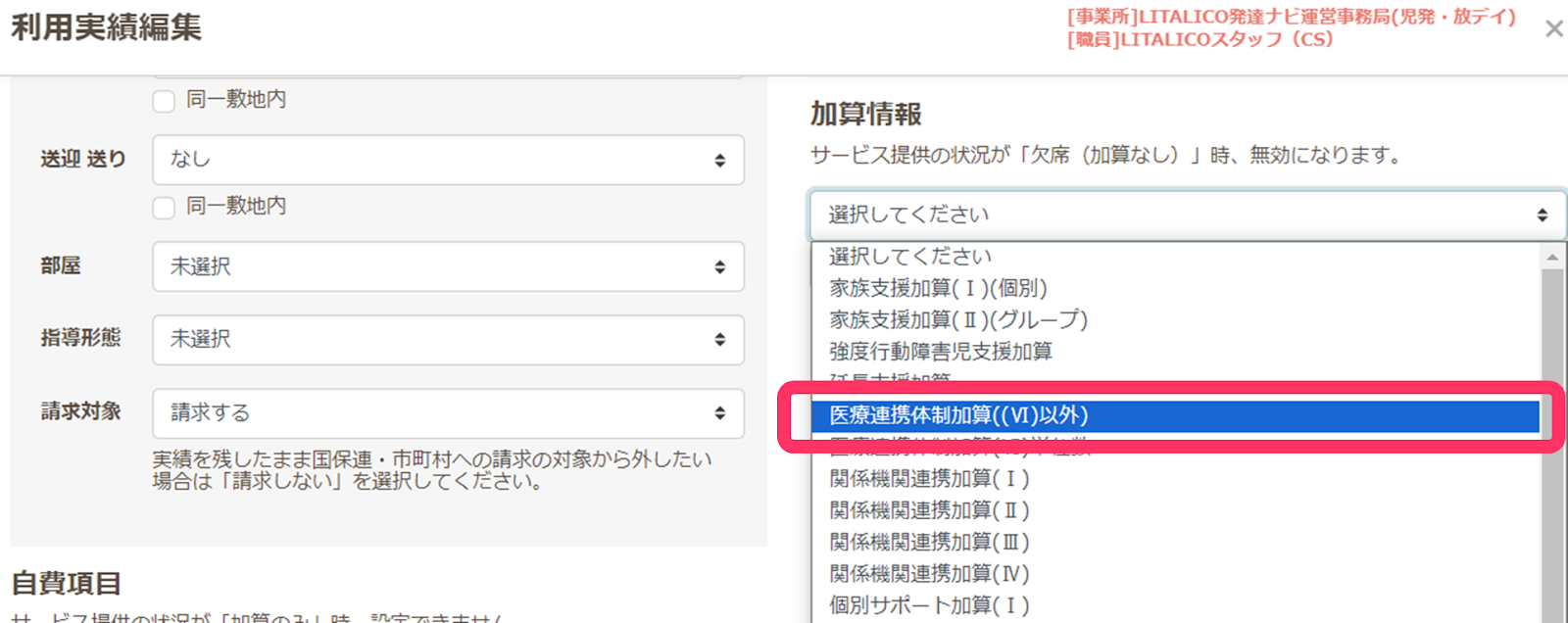1568x623 pixels.
Task: Click the dropdown list scroll-up arrow
Action: click(x=1551, y=257)
